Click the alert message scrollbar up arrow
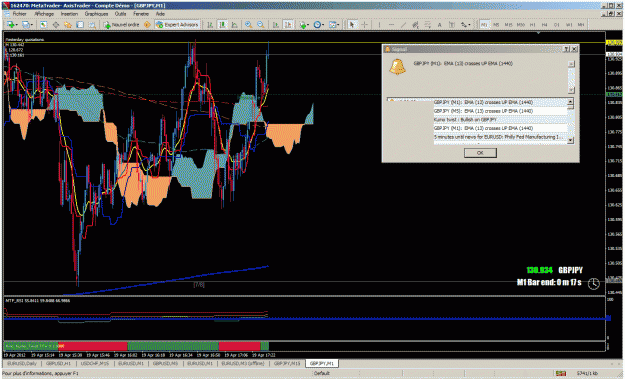Image resolution: width=625 pixels, height=379 pixels. (571, 64)
